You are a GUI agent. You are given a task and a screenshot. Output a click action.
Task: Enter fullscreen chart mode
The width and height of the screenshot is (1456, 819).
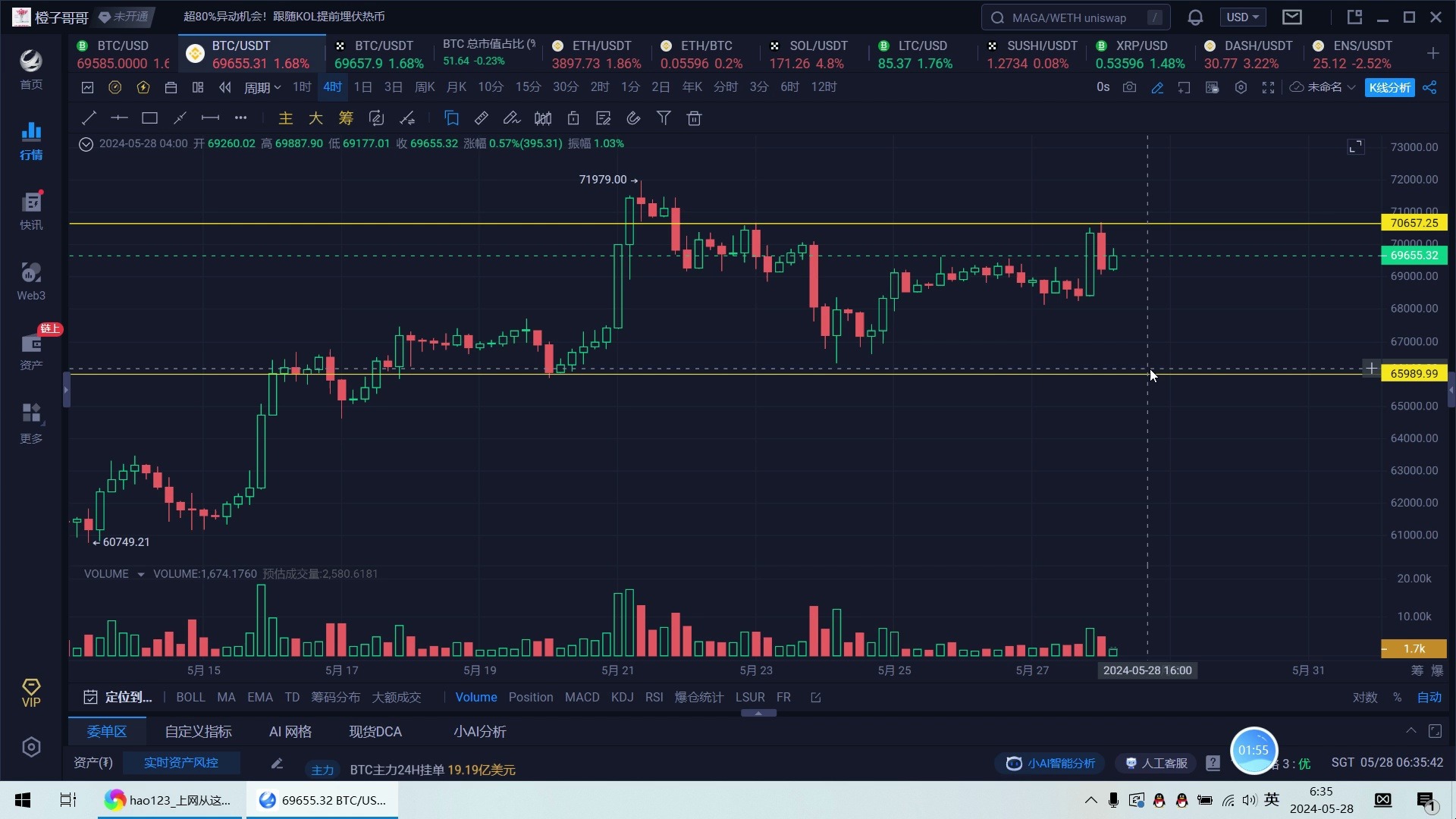[x=1268, y=87]
